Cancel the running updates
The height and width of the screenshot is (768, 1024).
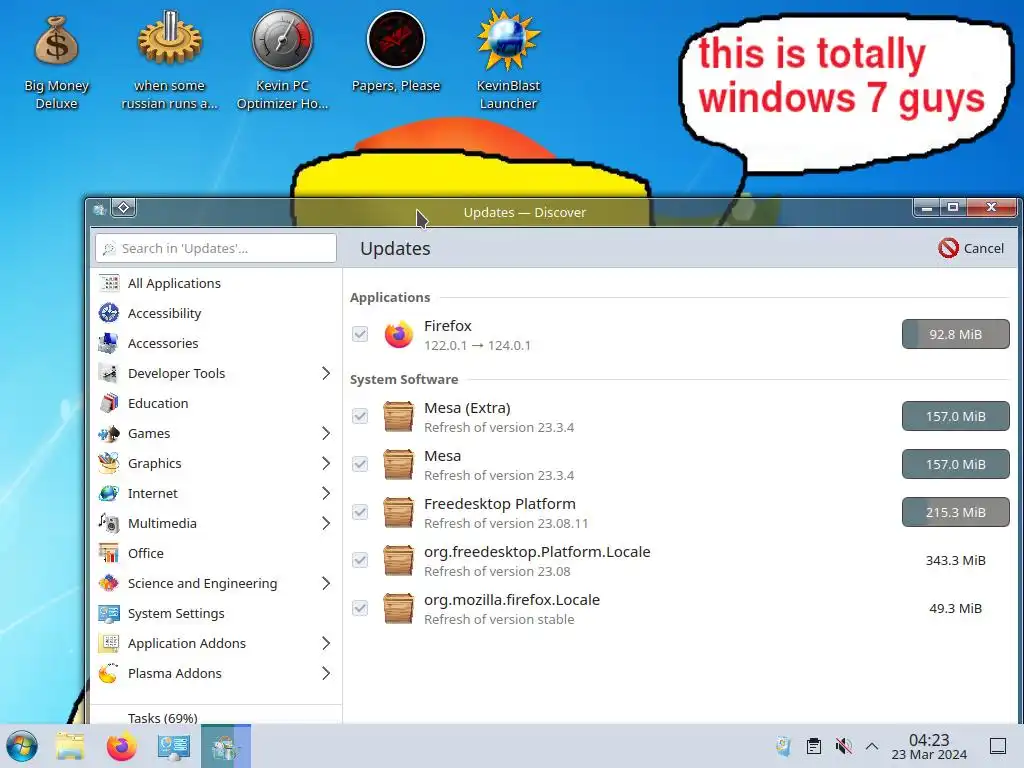[x=971, y=248]
